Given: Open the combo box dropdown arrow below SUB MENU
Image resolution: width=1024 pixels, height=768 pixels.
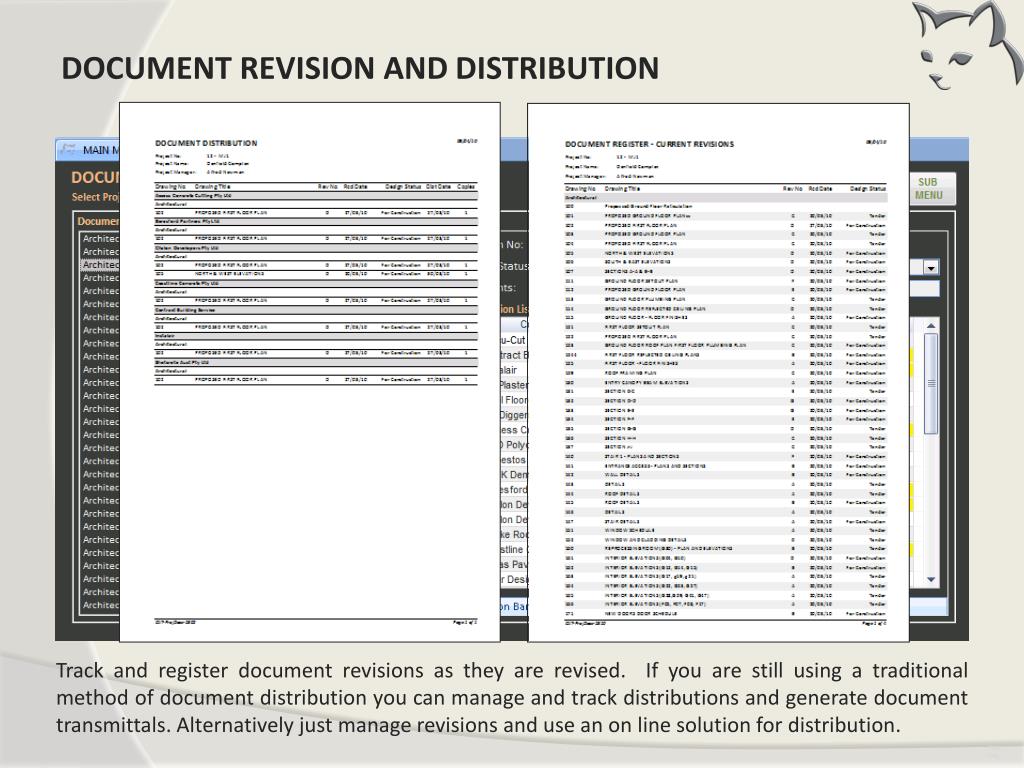Looking at the screenshot, I should tap(931, 267).
